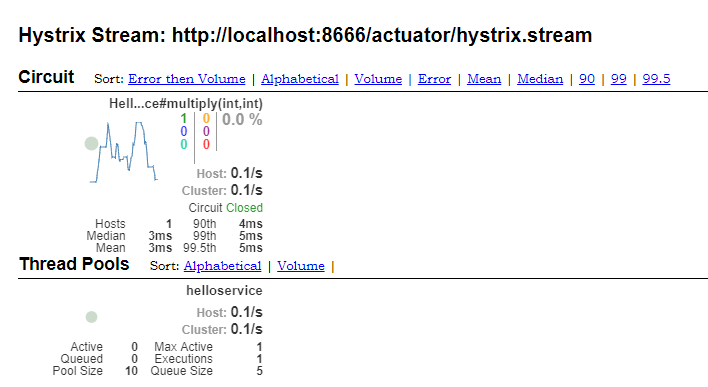
Task: Click the 0.0 % error percentage
Action: click(242, 120)
